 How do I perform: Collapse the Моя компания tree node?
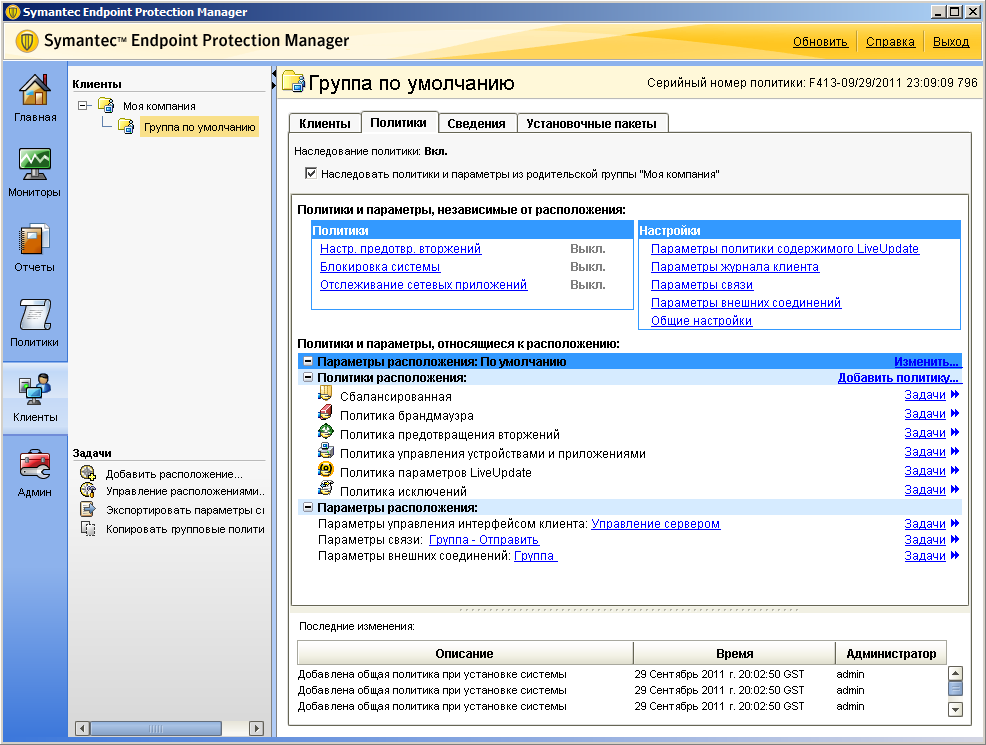(83, 106)
